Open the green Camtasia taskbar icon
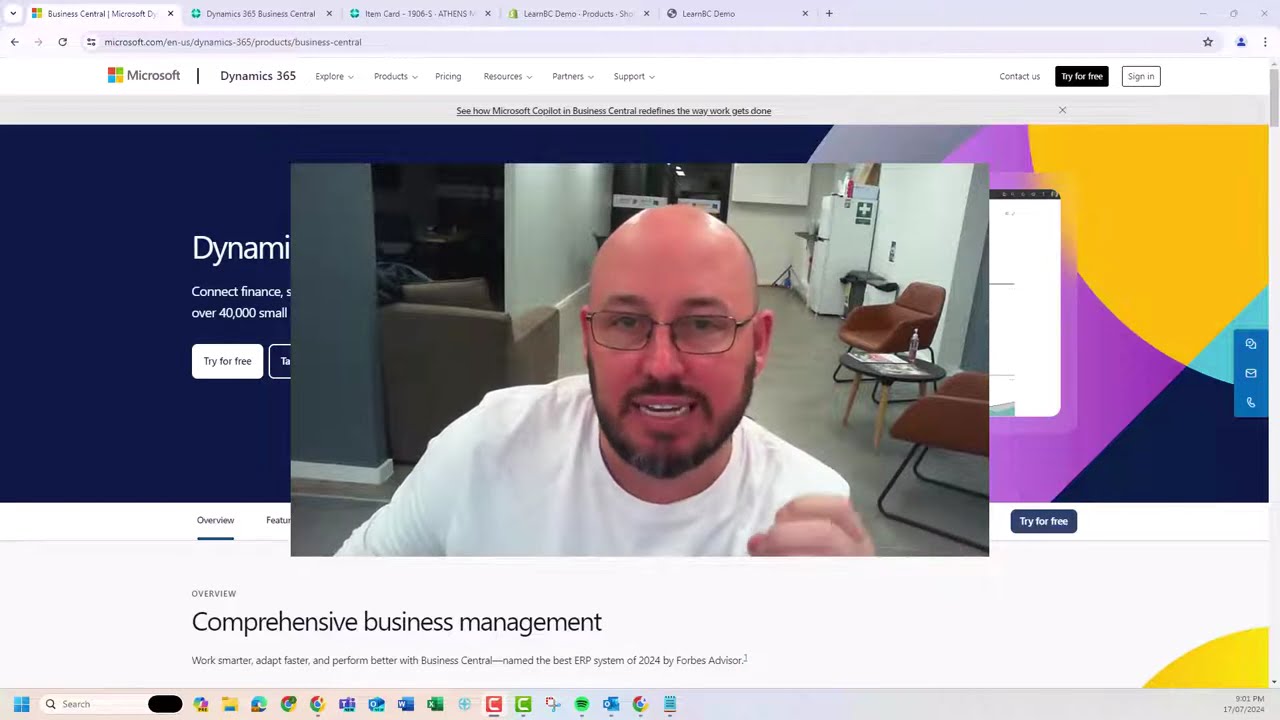The height and width of the screenshot is (720, 1280). [523, 704]
